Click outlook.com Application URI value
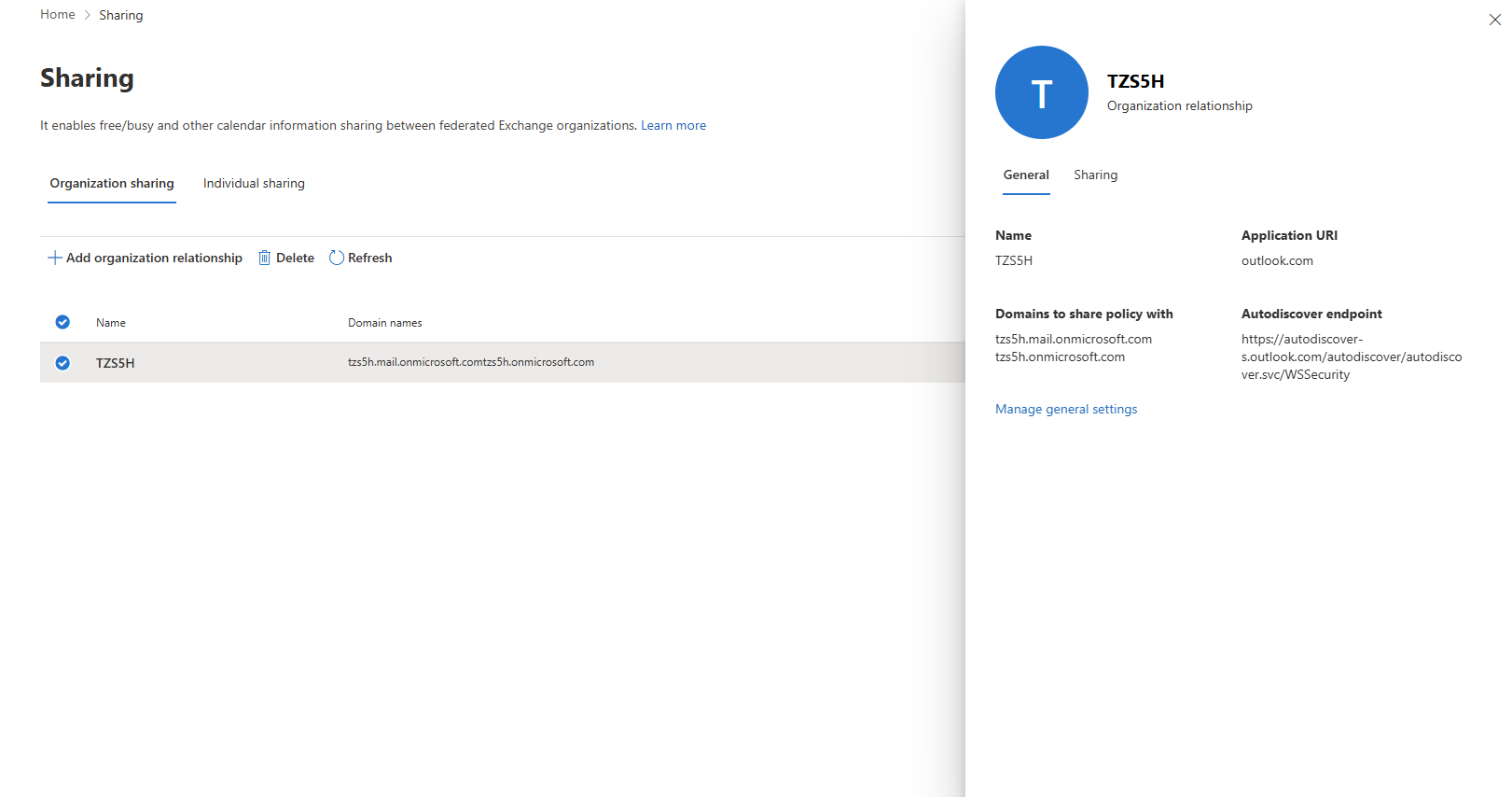This screenshot has width=1512, height=797. 1277,260
